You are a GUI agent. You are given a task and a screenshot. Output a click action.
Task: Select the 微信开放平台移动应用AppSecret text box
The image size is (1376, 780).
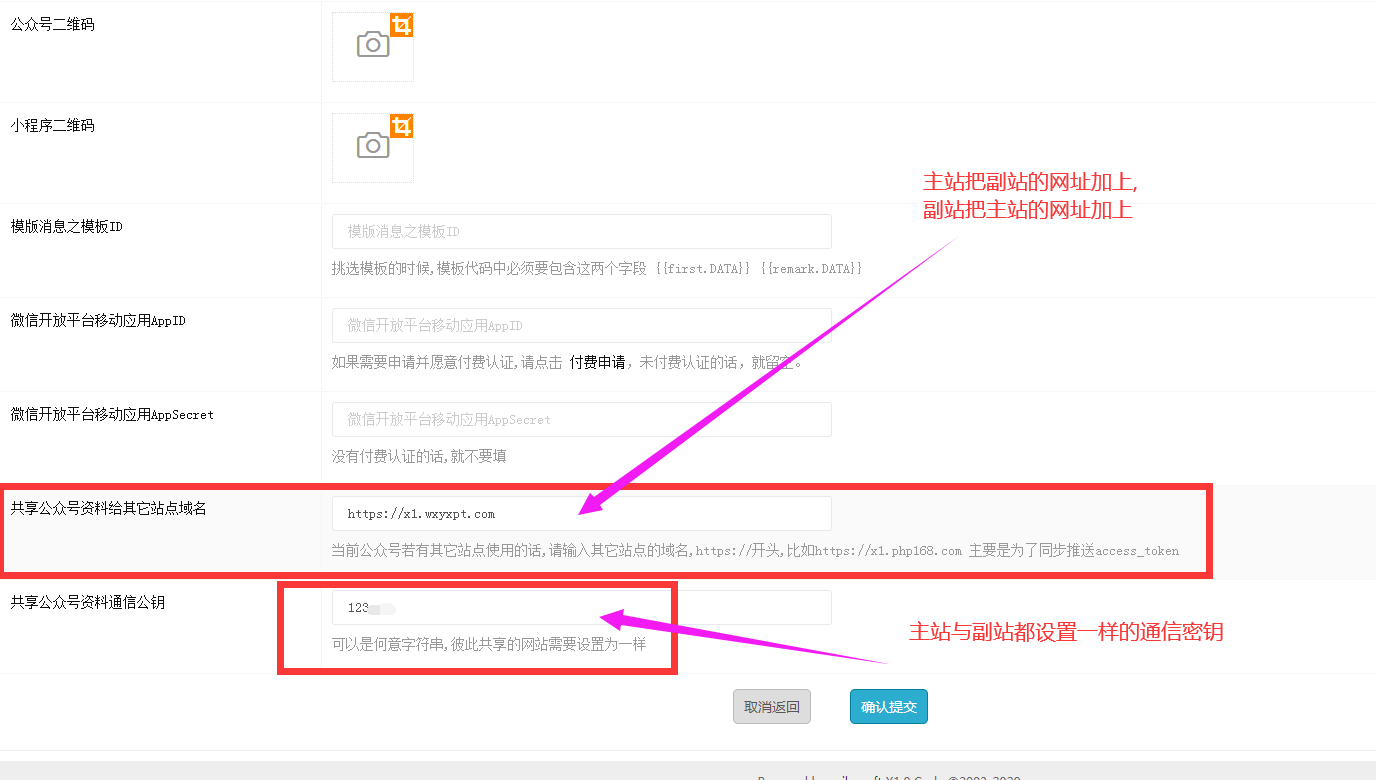(581, 420)
